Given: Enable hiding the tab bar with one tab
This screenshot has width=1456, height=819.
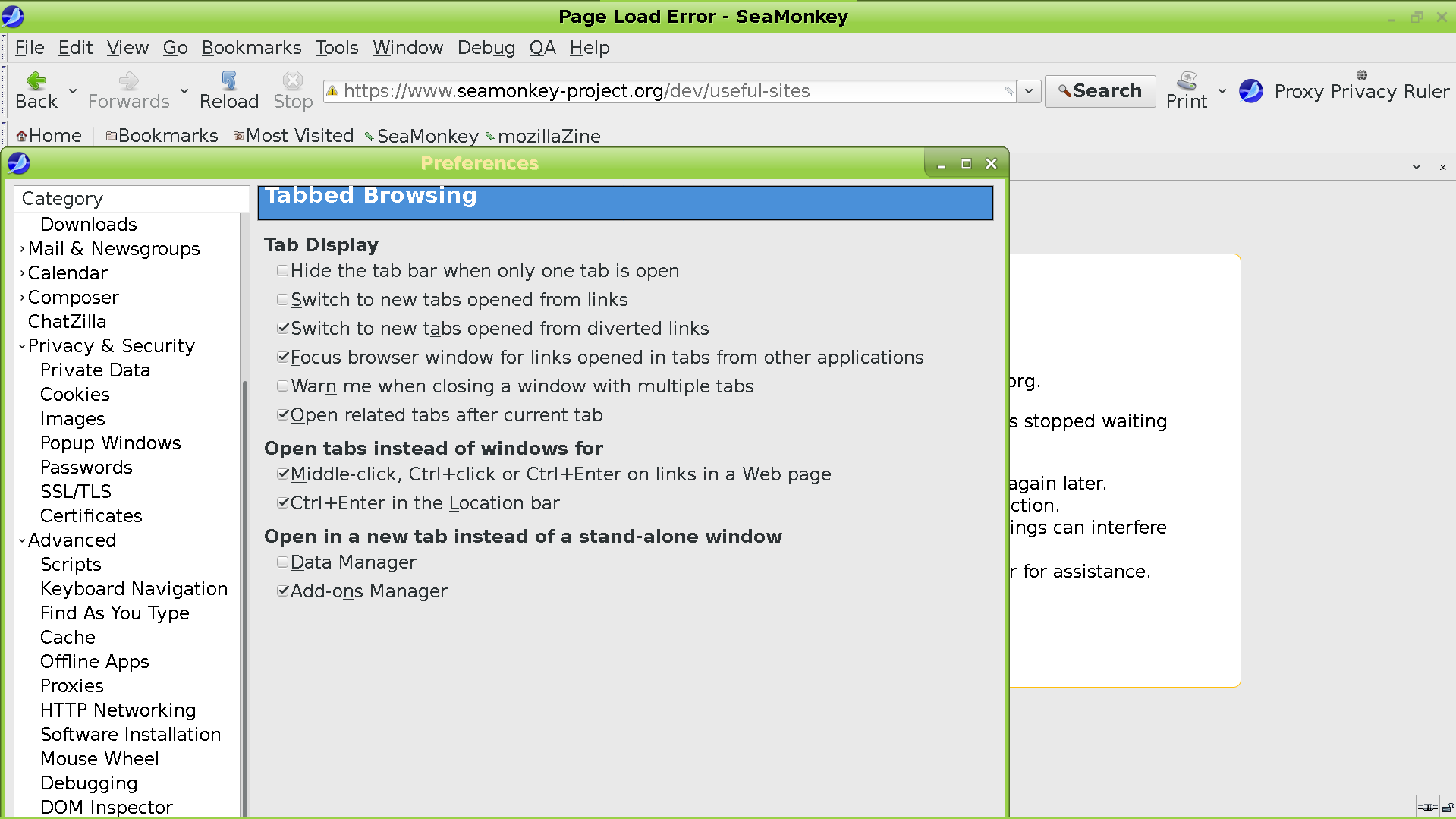Looking at the screenshot, I should tap(282, 270).
